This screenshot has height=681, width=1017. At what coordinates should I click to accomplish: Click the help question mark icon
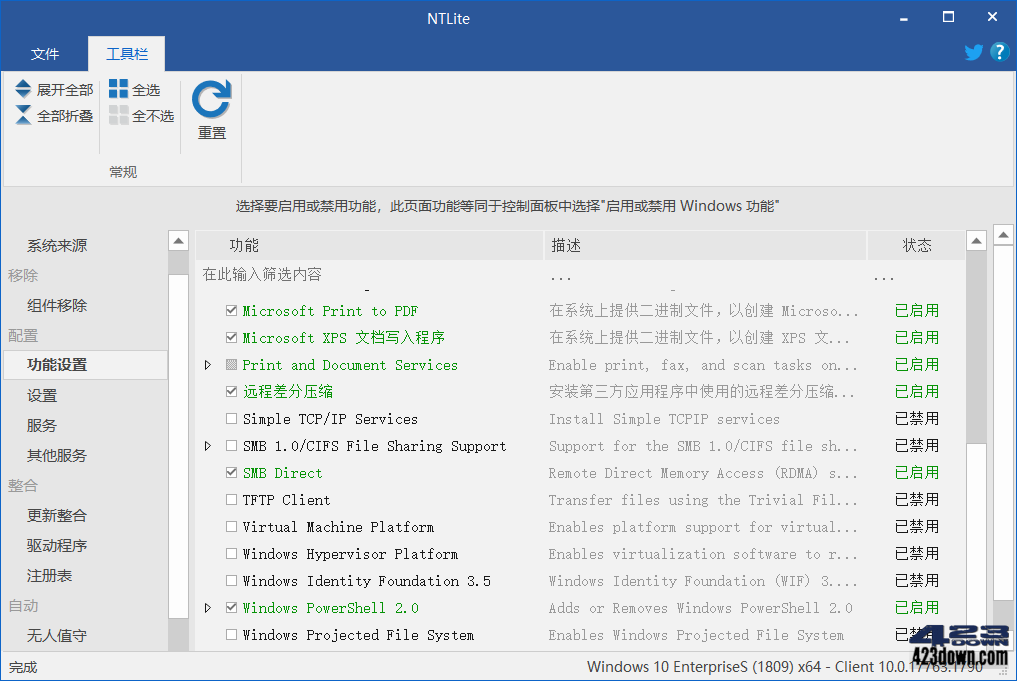pyautogui.click(x=998, y=52)
